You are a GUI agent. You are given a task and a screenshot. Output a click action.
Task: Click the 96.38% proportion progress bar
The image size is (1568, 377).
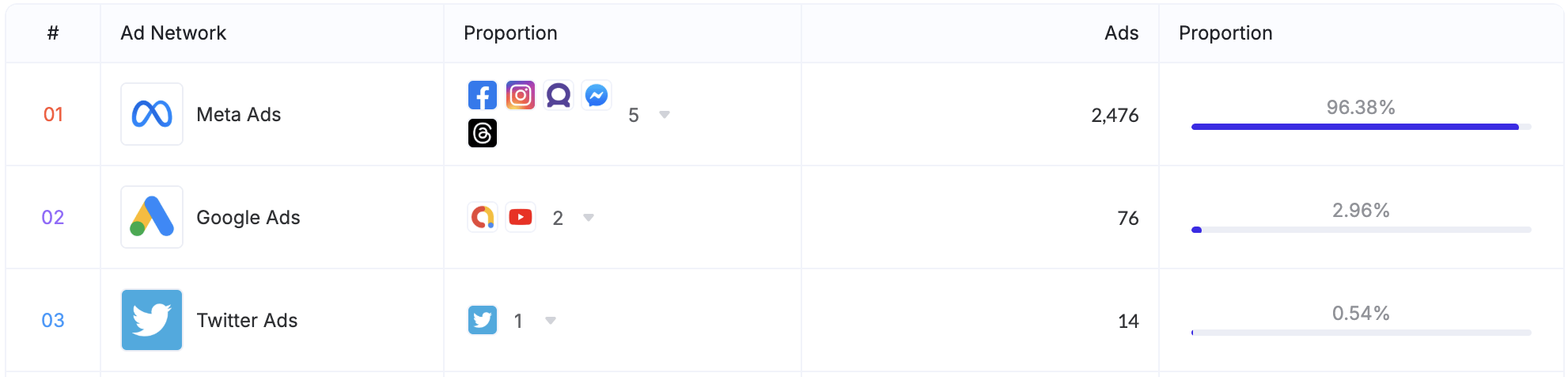tap(1362, 127)
